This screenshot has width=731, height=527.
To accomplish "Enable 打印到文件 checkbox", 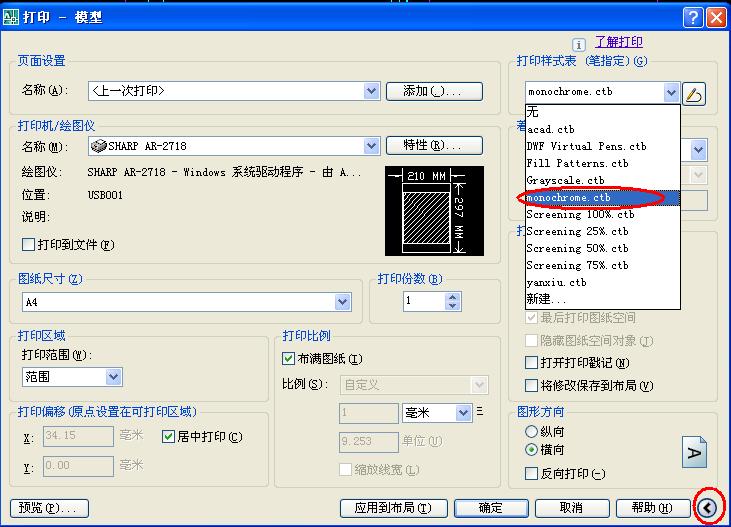I will tap(28, 244).
